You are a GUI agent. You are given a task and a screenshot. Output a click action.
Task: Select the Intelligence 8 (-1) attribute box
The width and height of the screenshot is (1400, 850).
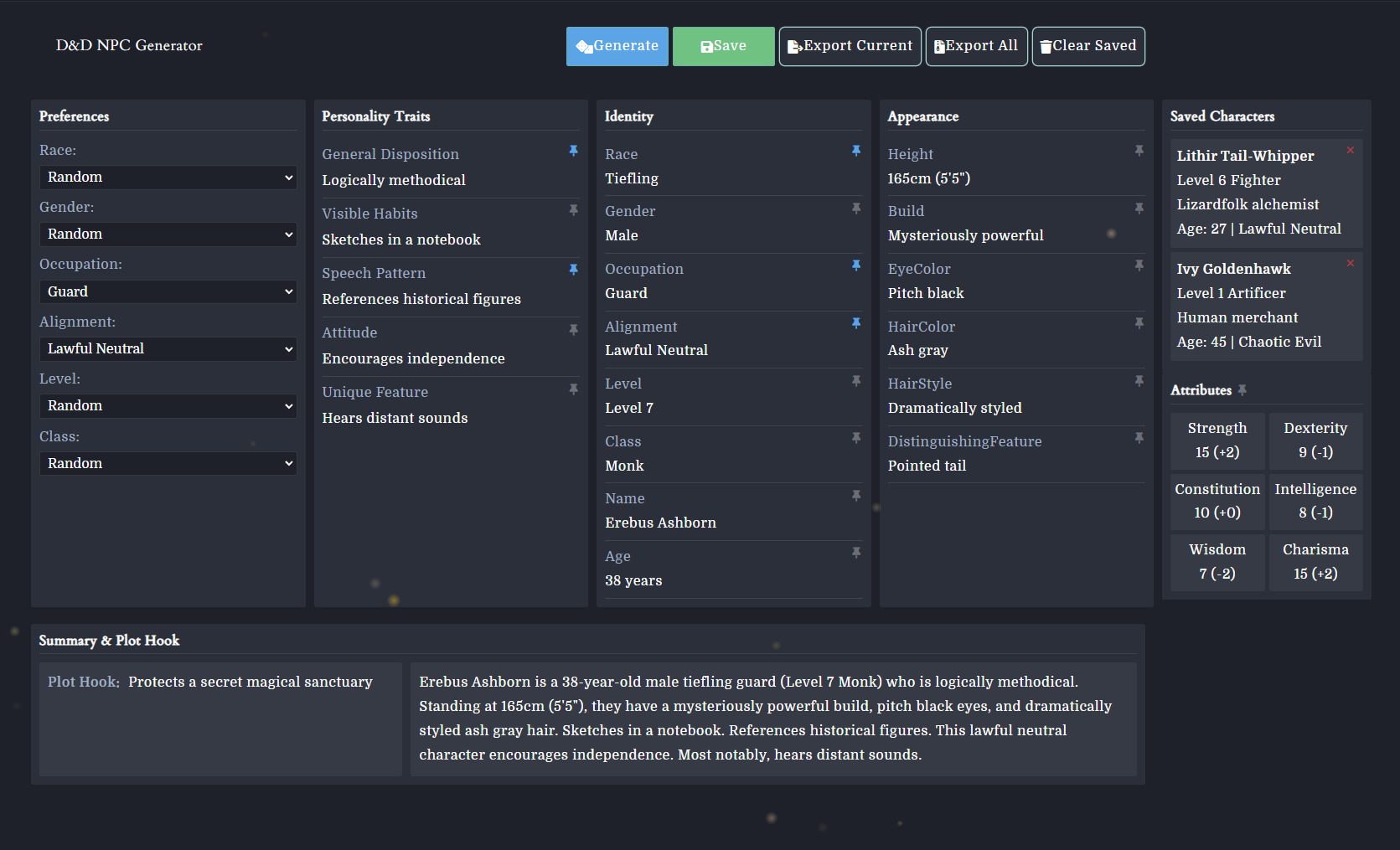(1315, 501)
